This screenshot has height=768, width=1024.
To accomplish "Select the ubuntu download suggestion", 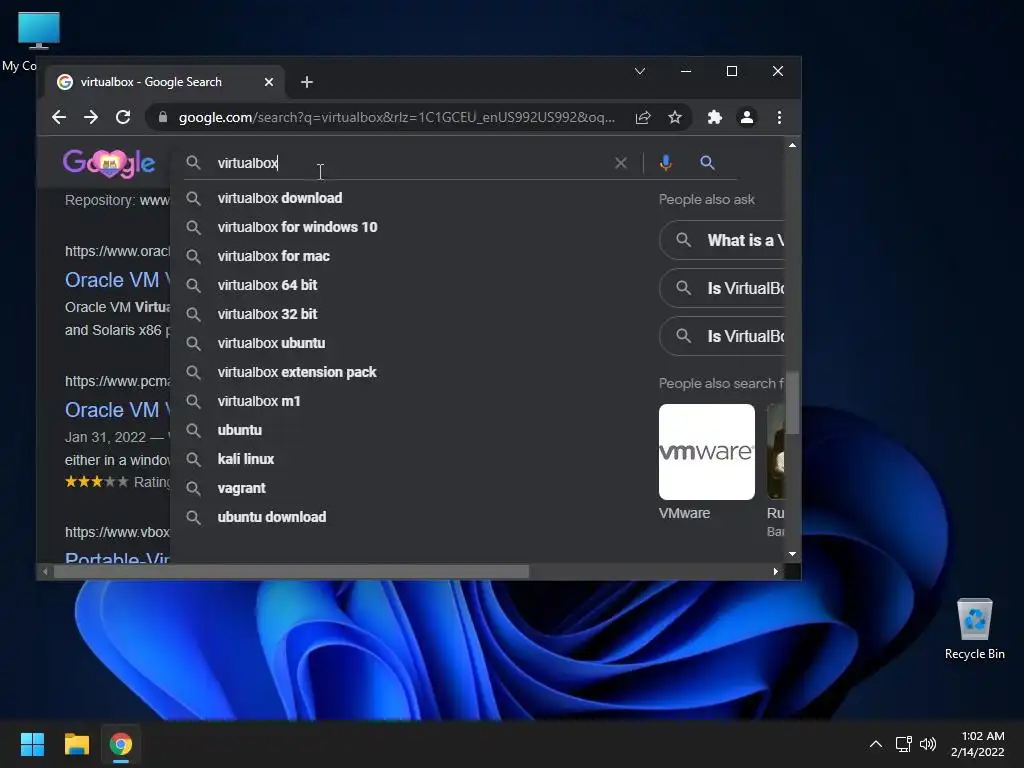I will (x=272, y=517).
